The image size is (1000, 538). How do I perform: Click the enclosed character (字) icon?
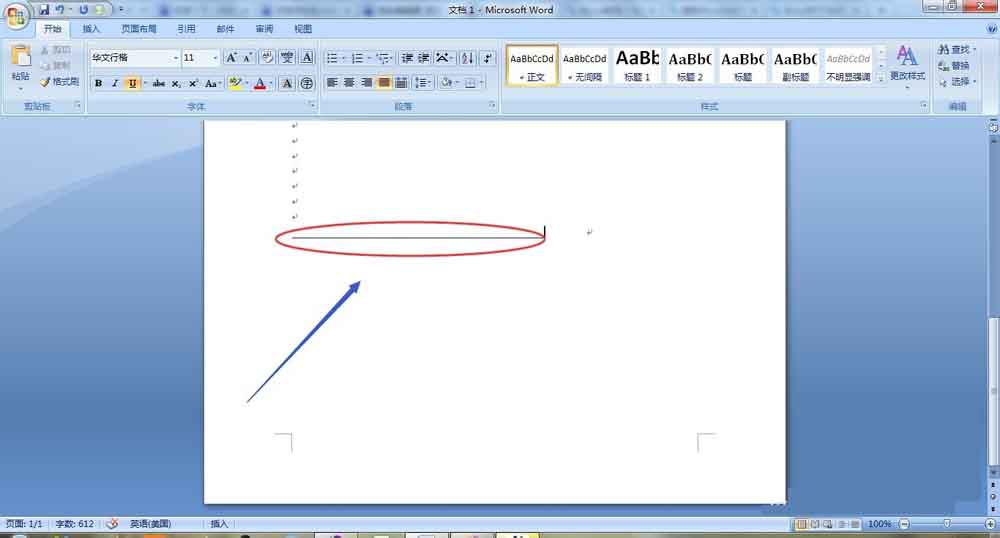(x=307, y=84)
